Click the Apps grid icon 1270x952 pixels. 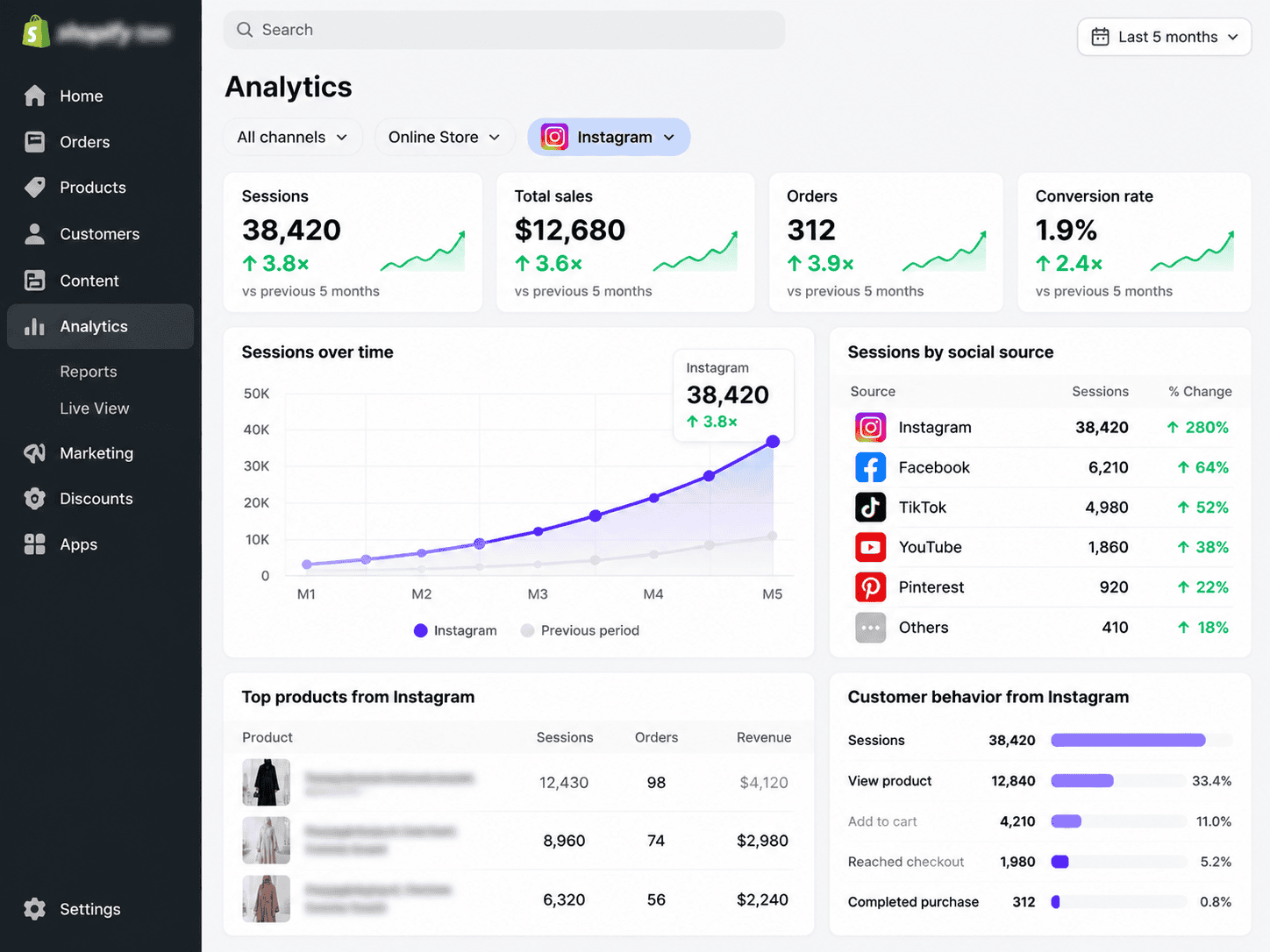click(35, 544)
